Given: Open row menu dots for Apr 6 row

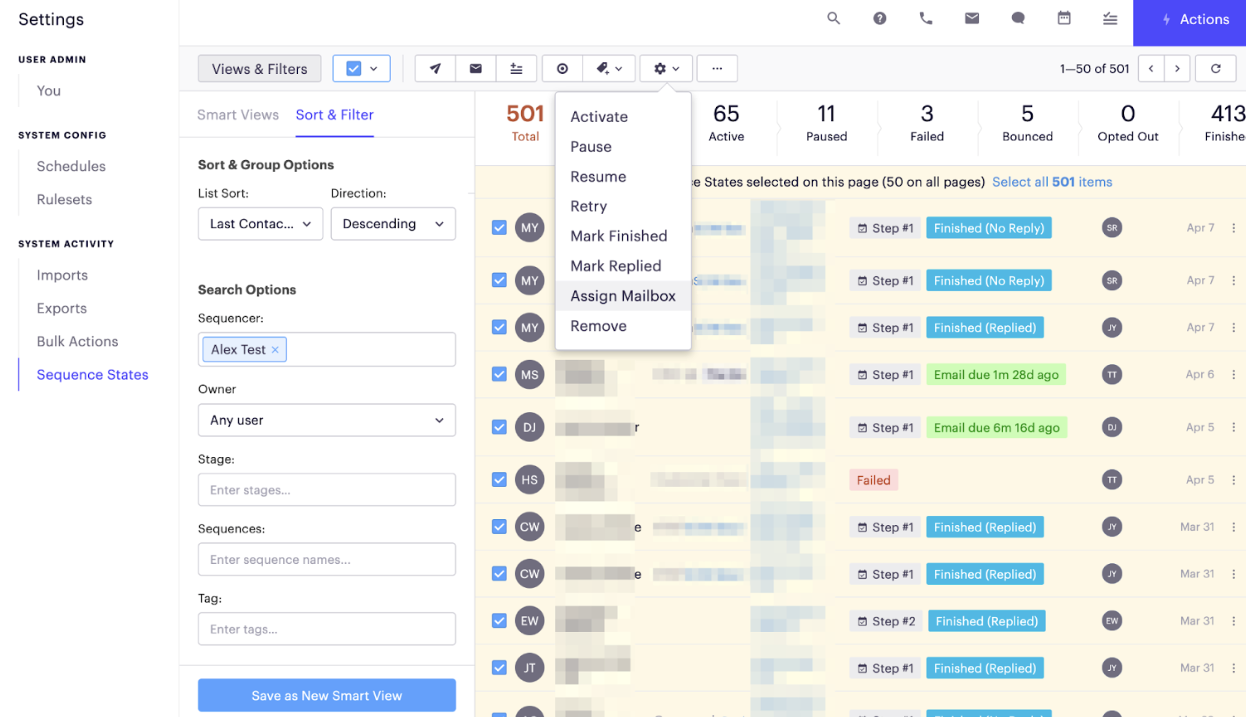Looking at the screenshot, I should 1234,374.
